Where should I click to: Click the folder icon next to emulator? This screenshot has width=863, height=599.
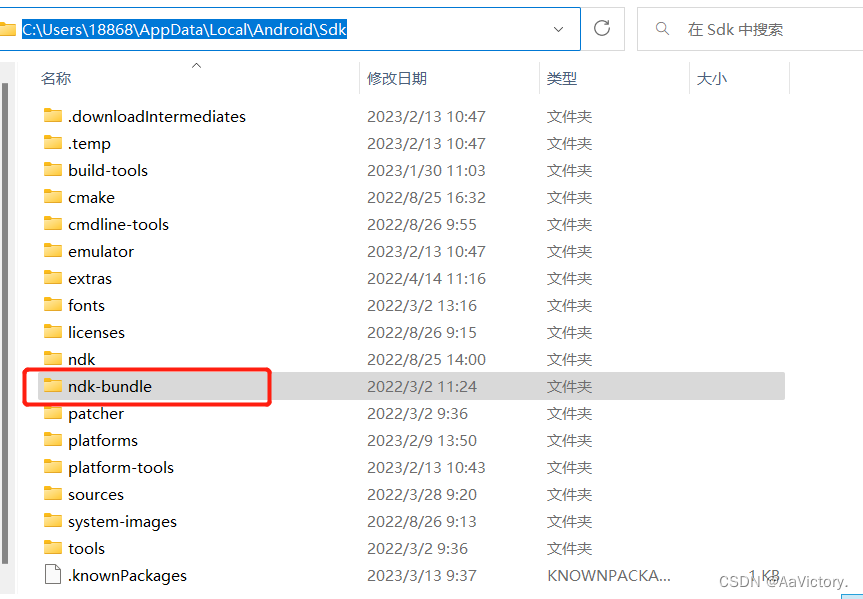pos(55,251)
